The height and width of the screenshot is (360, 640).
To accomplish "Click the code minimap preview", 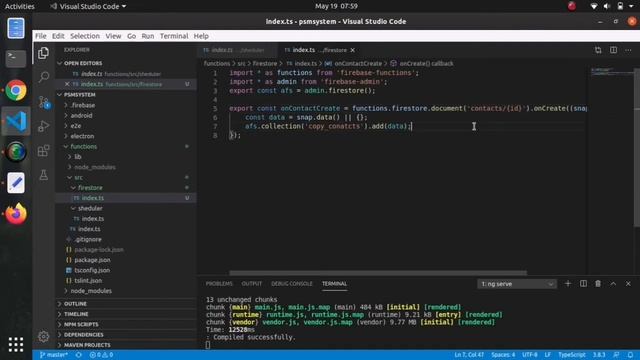I will click(612, 72).
